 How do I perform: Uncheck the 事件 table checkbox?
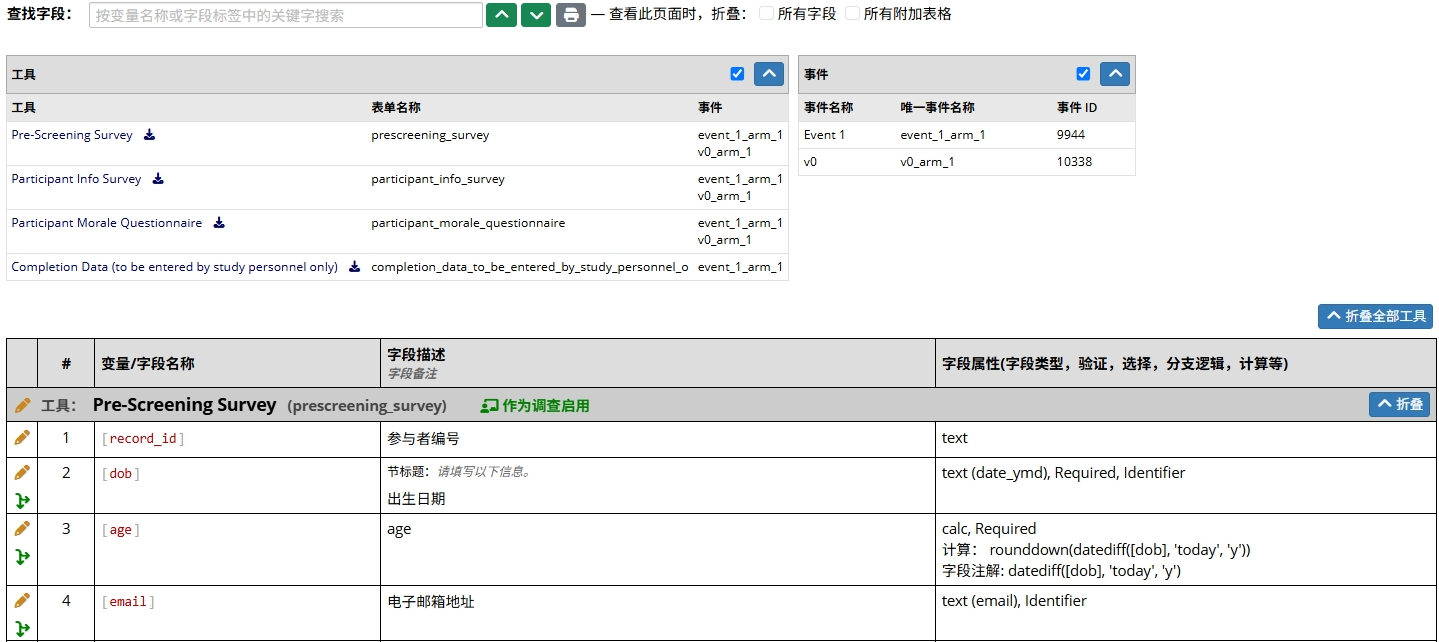pyautogui.click(x=1083, y=74)
